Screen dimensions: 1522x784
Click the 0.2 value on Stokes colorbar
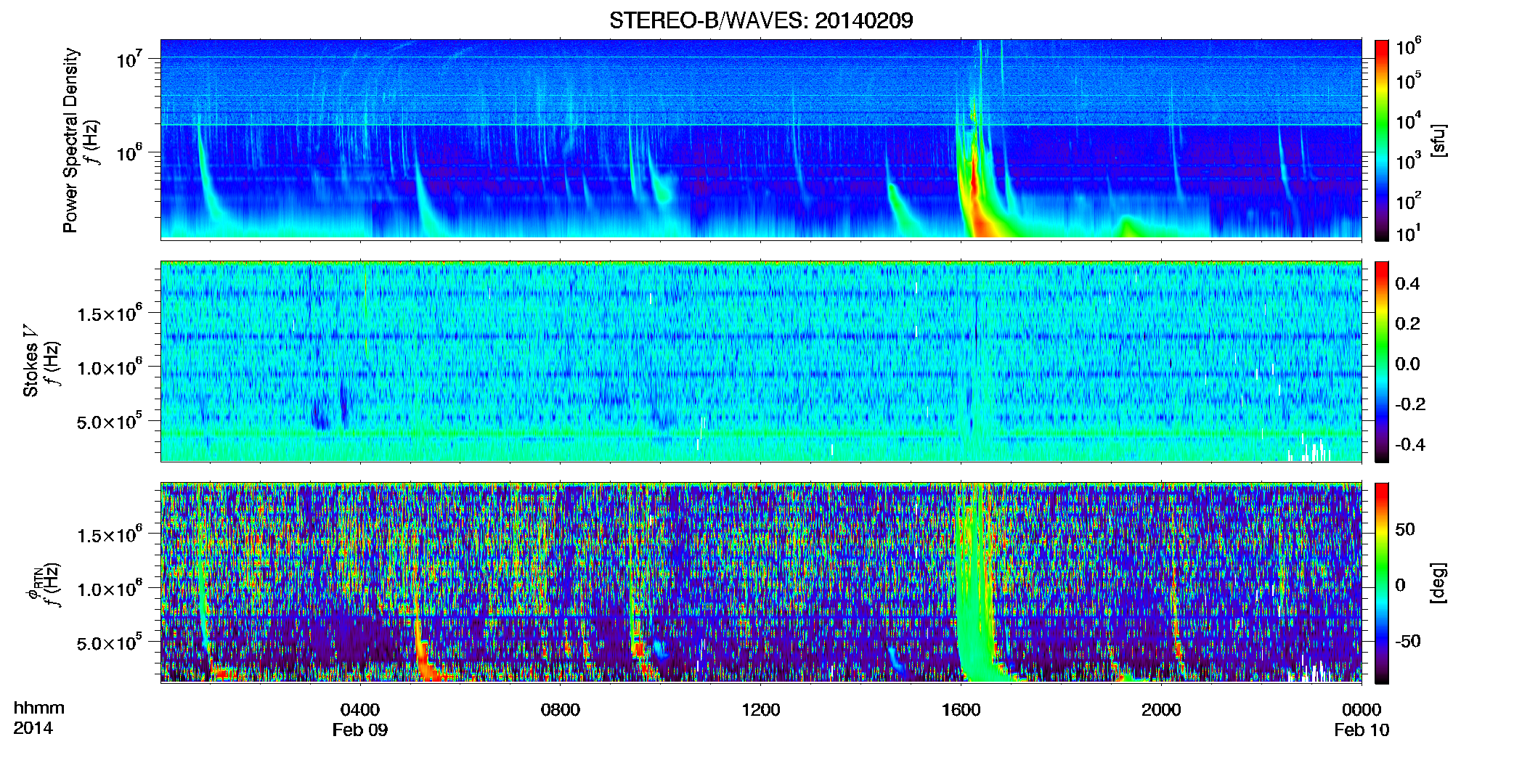coord(1407,324)
